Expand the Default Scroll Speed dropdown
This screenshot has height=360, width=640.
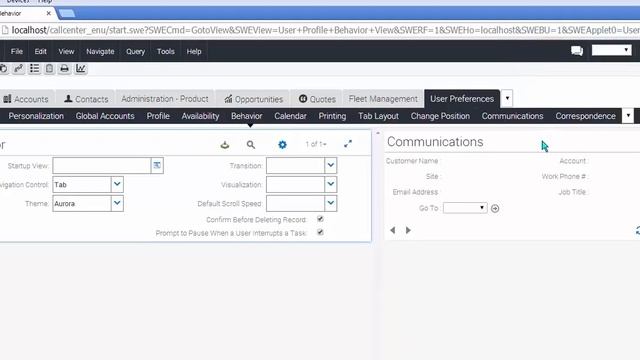click(x=331, y=203)
